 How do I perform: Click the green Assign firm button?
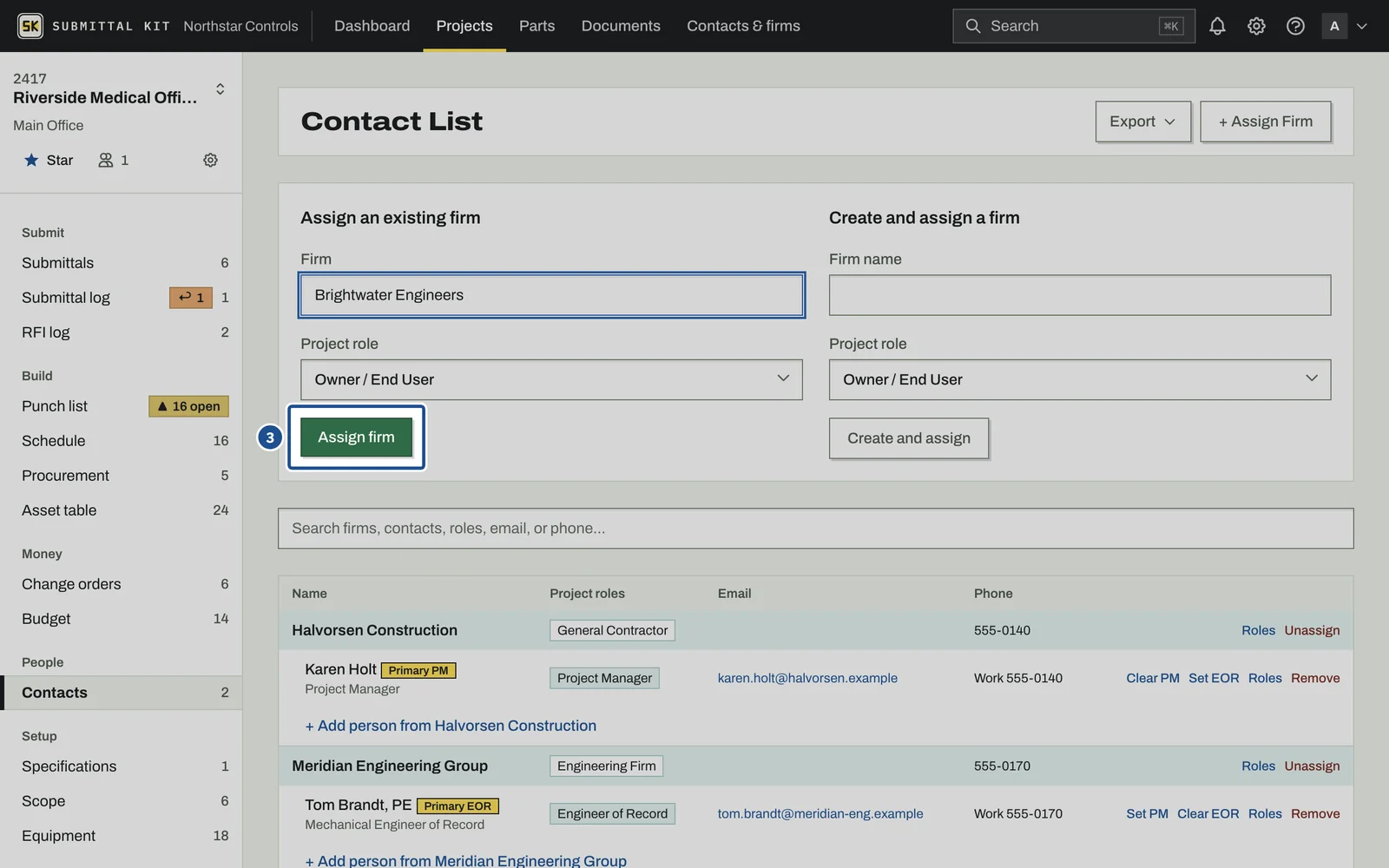[x=356, y=437]
